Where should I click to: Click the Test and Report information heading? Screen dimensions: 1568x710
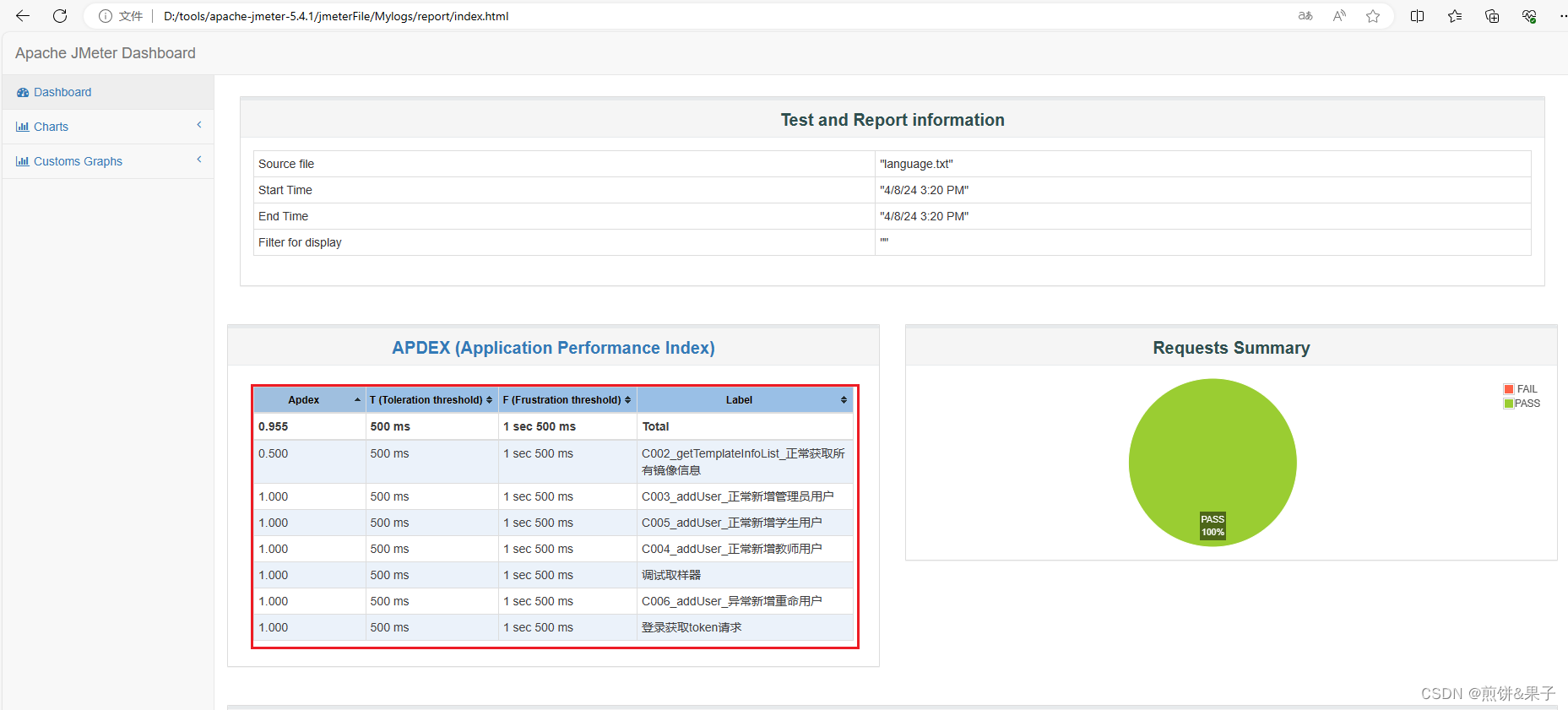(893, 120)
